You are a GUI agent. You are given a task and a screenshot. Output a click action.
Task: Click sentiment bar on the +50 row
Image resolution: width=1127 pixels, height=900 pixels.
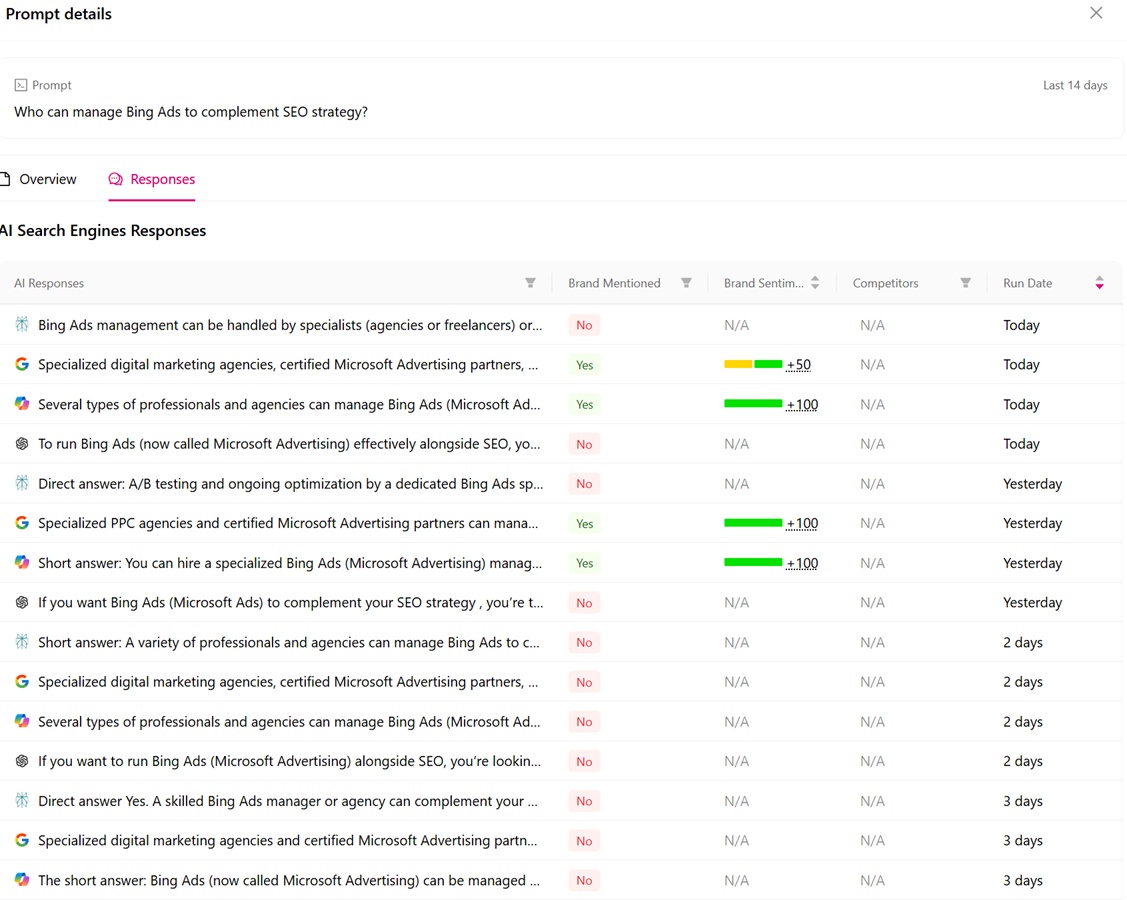[x=753, y=364]
